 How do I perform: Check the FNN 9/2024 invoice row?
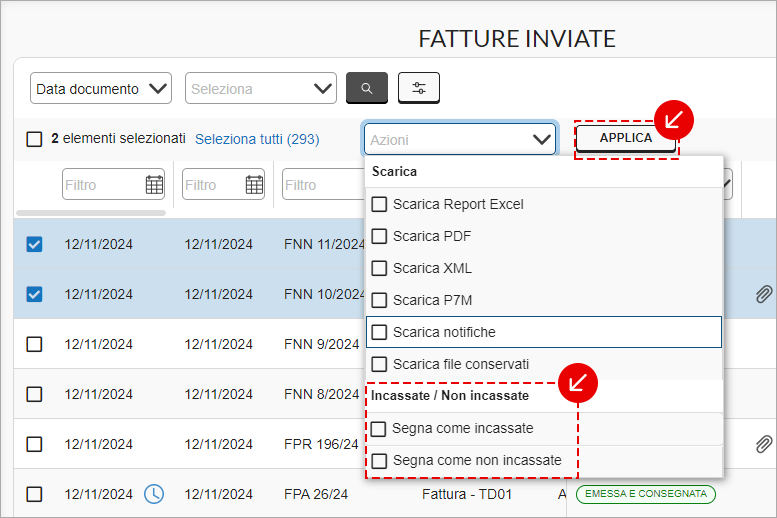34,344
